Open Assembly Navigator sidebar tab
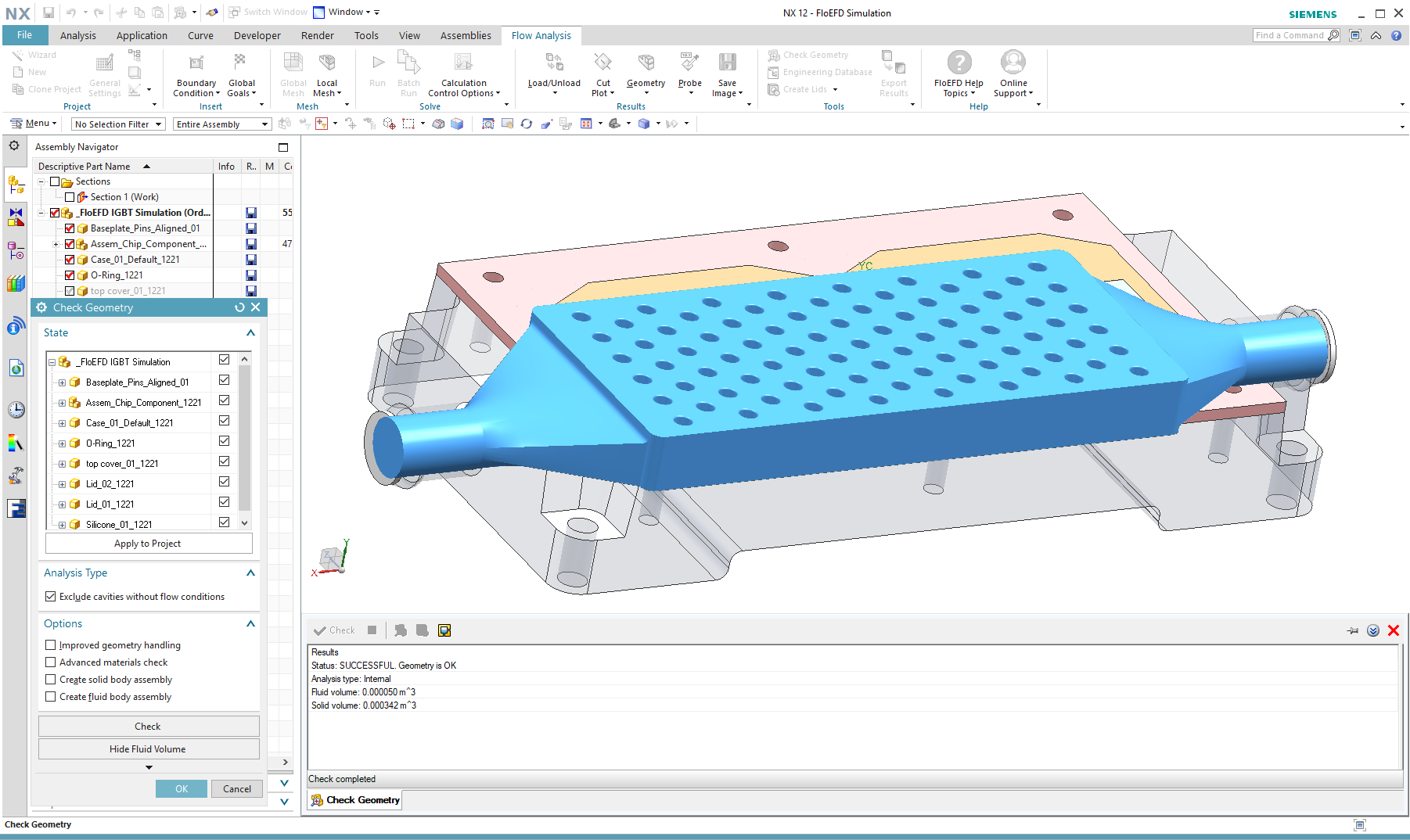Image resolution: width=1410 pixels, height=840 pixels. tap(16, 185)
